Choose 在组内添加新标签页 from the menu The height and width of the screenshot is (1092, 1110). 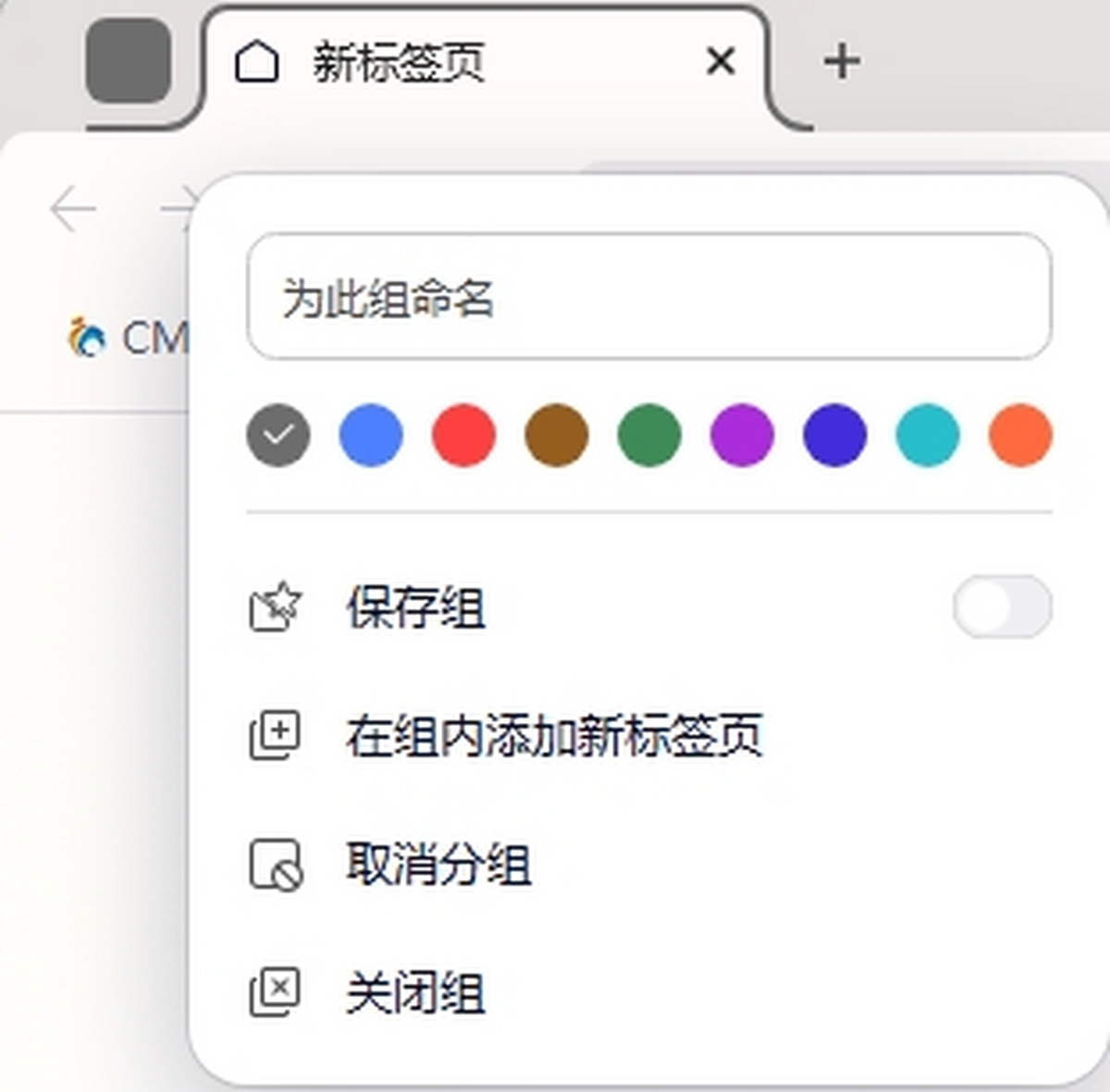click(x=555, y=735)
